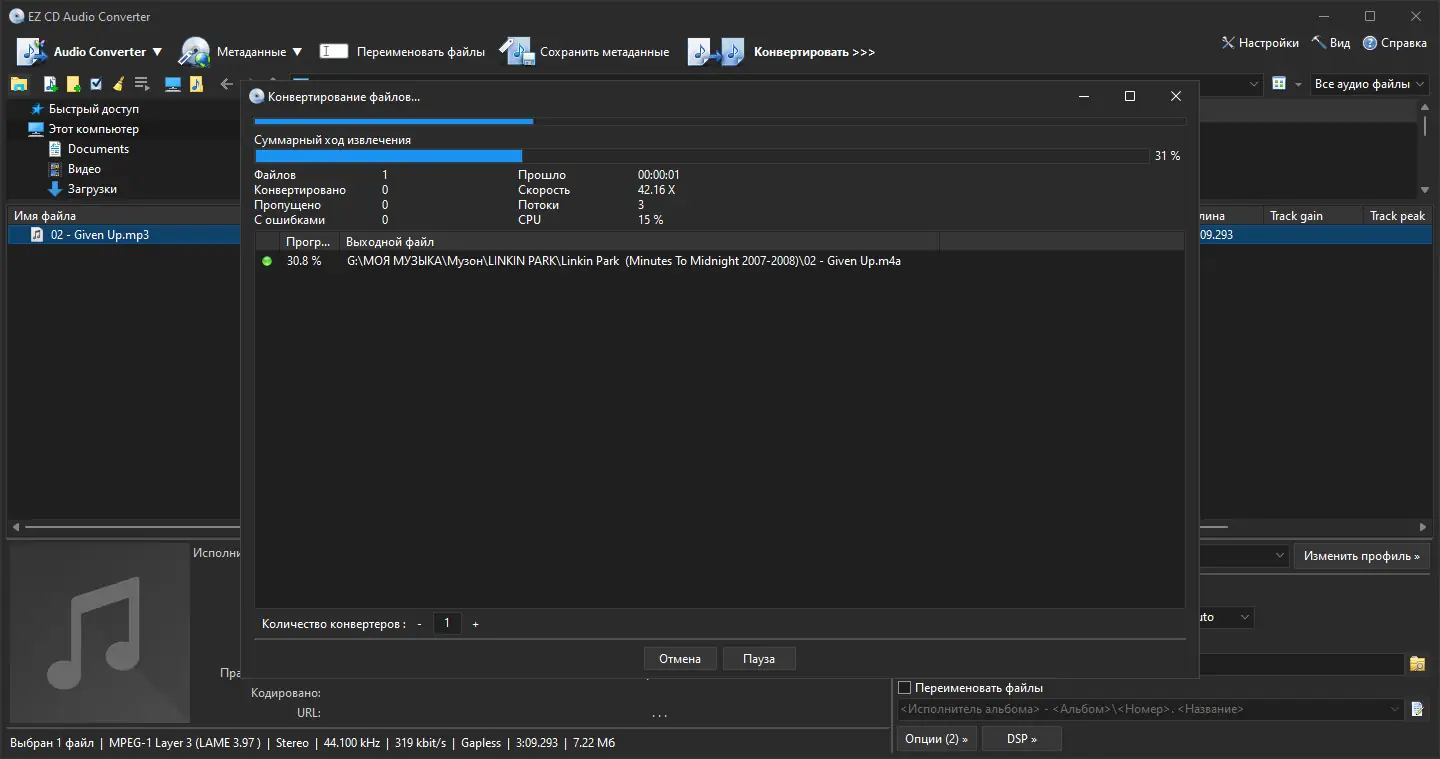1440x759 pixels.
Task: Select Быстрый доступ in the folder tree
Action: pos(94,109)
